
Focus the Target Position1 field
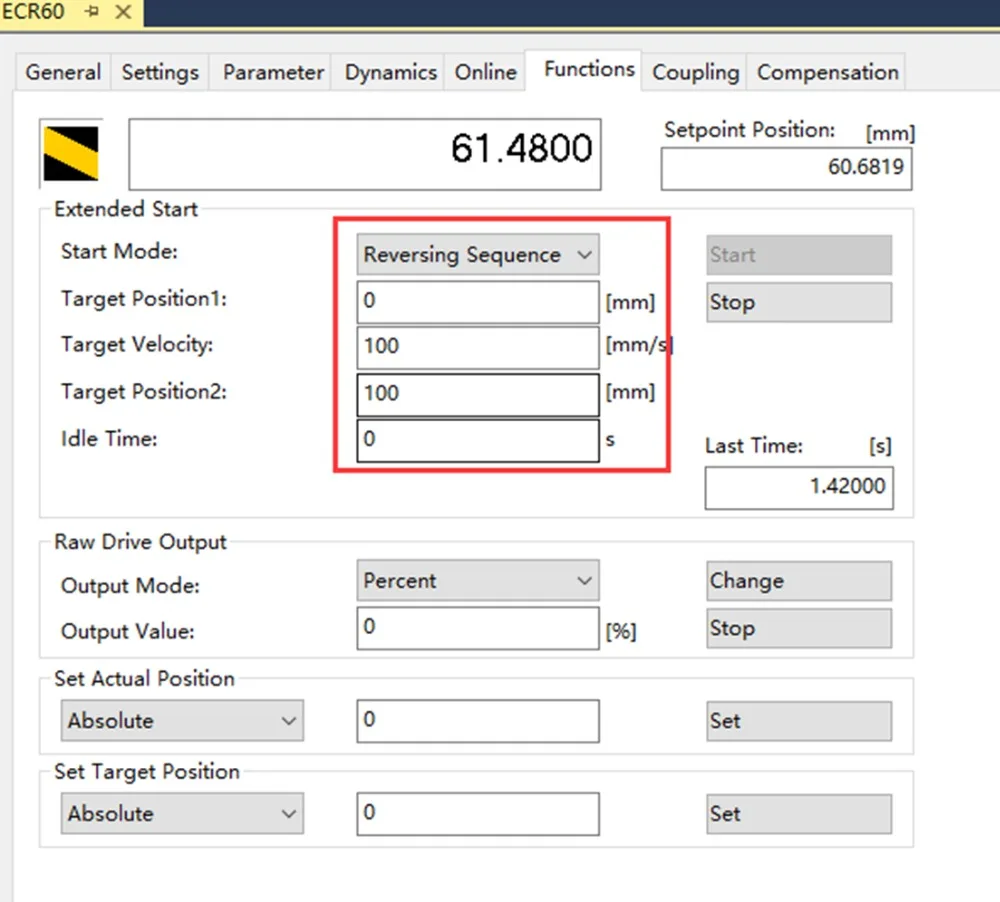pos(478,302)
